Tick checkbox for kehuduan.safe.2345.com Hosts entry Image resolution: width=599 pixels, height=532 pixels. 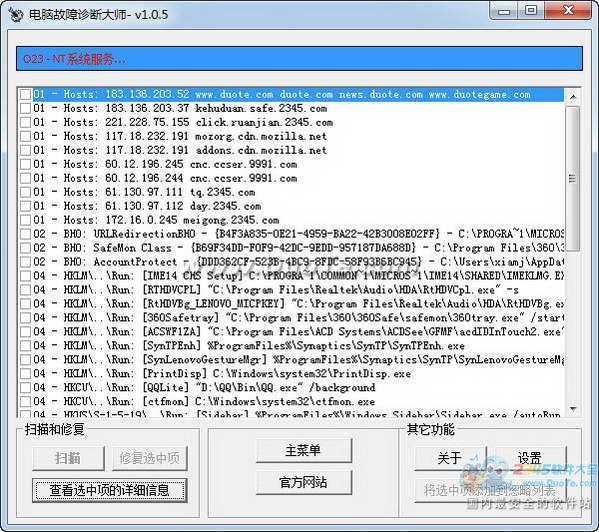(x=26, y=108)
